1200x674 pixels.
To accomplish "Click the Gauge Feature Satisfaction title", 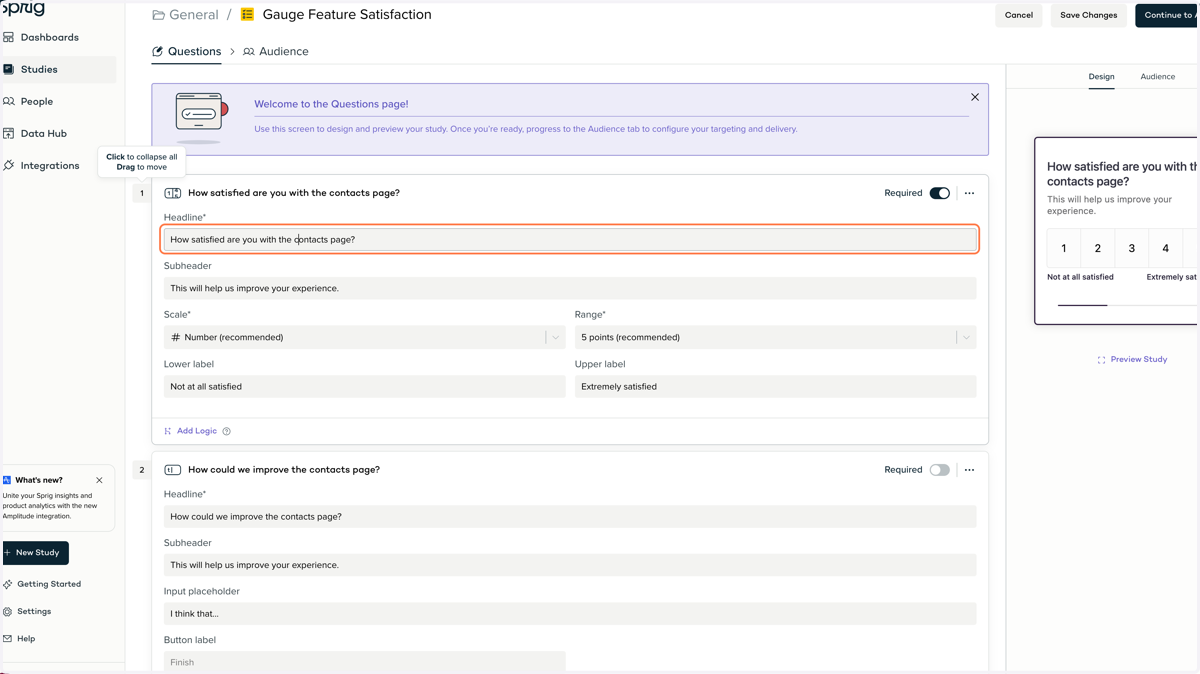I will pos(347,15).
